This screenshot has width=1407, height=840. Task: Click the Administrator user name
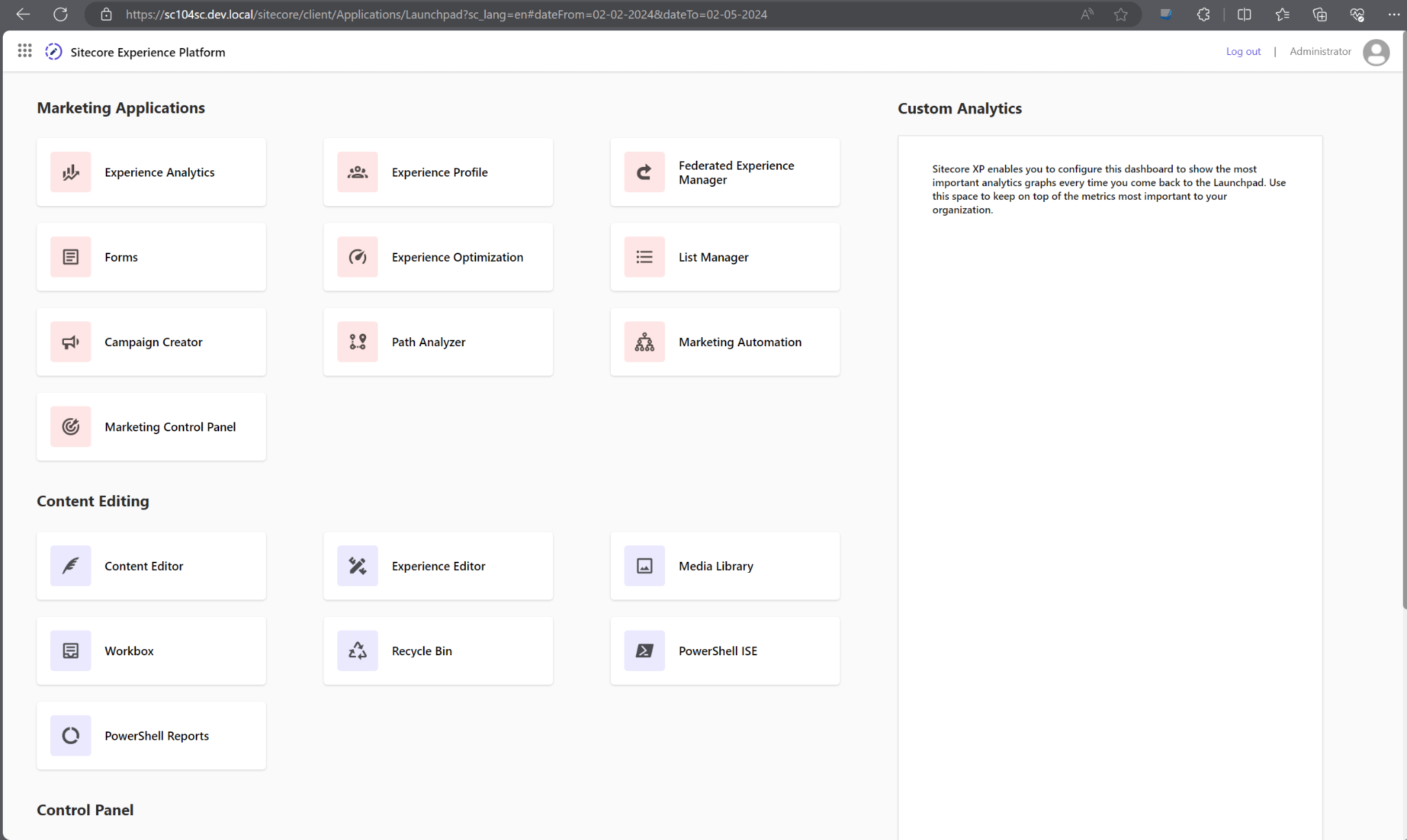point(1320,52)
